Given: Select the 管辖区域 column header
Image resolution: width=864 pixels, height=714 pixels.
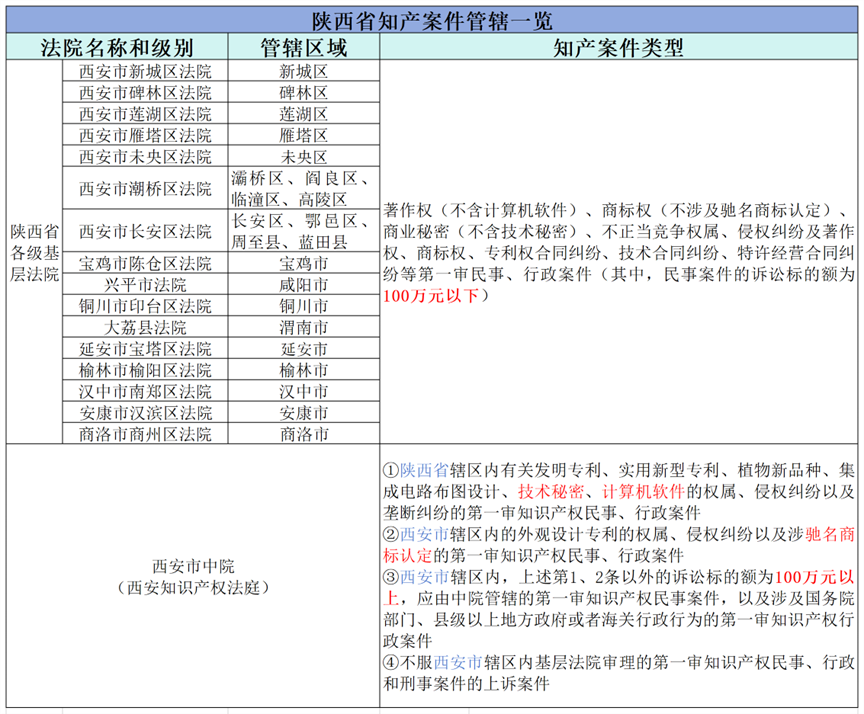Looking at the screenshot, I should 303,49.
